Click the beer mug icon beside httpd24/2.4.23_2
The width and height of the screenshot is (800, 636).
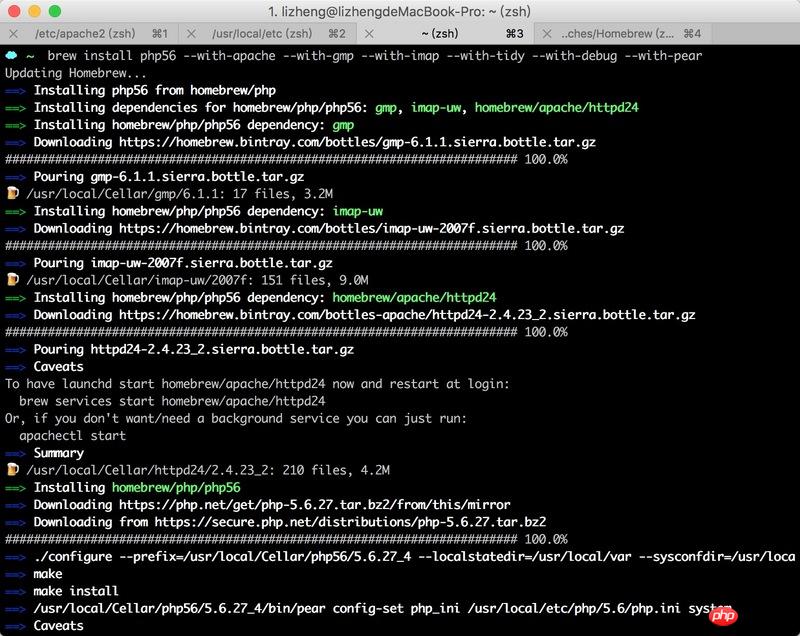[x=13, y=470]
